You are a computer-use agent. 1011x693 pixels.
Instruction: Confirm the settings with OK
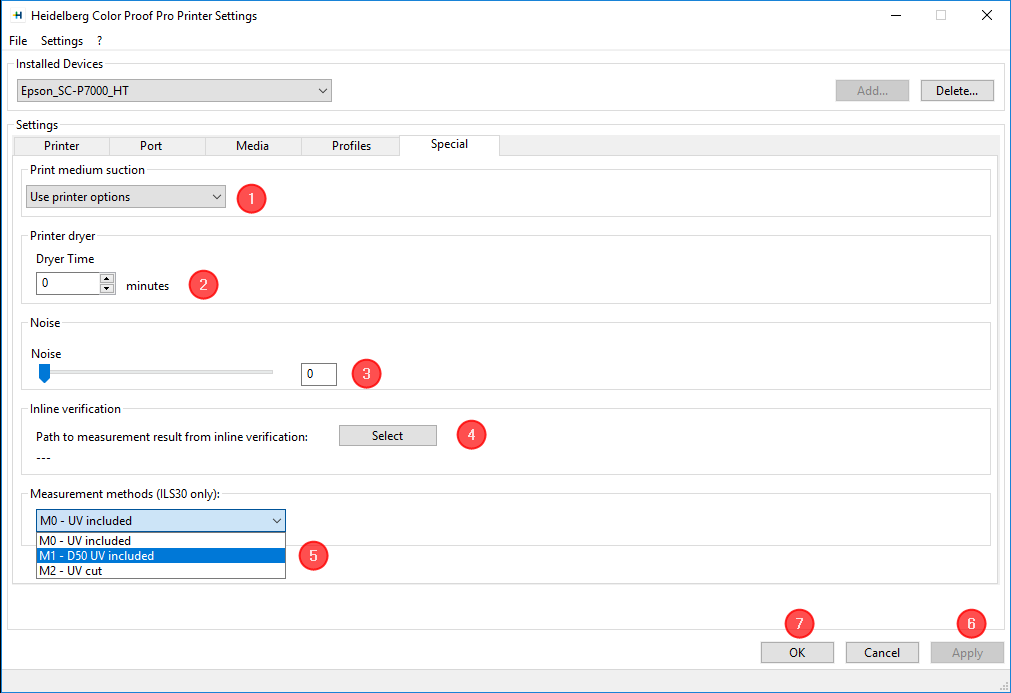coord(797,652)
